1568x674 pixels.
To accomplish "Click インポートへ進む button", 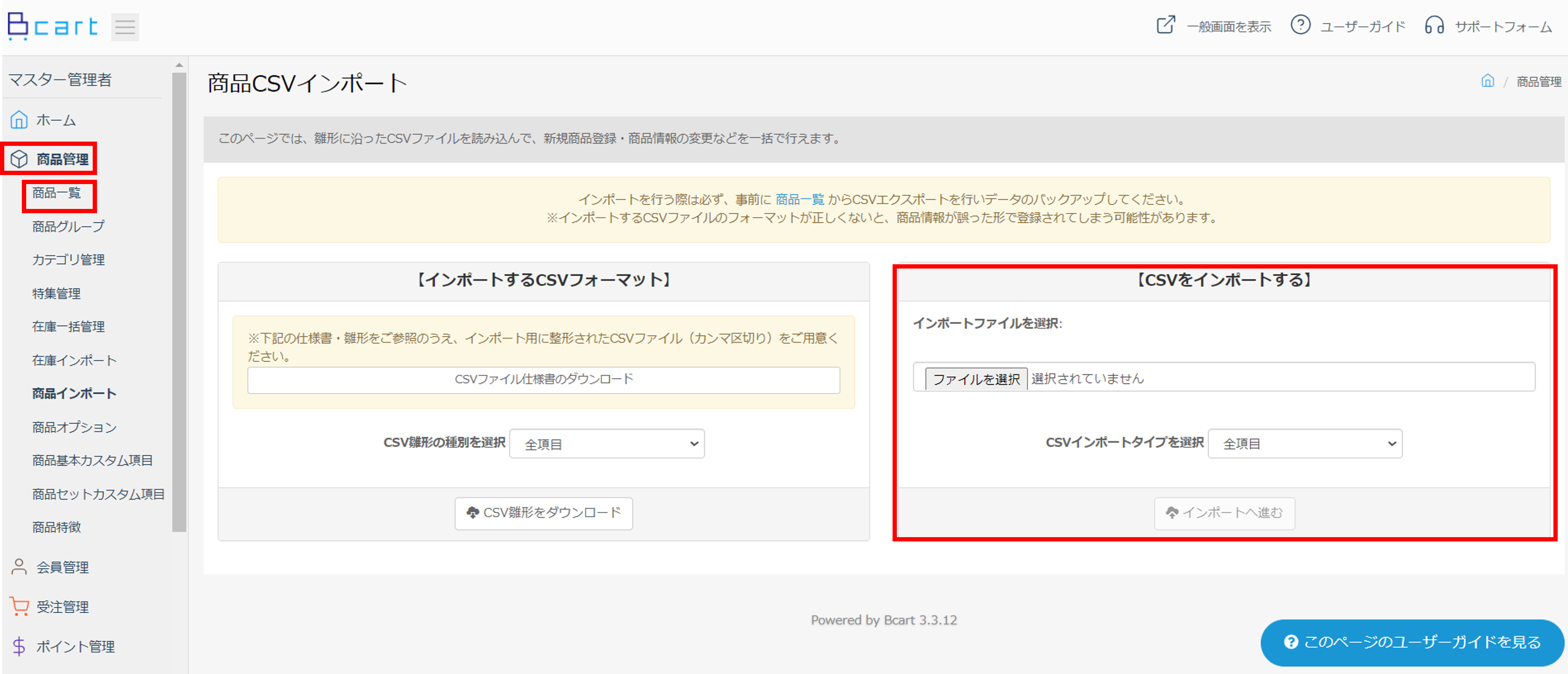I will click(x=1224, y=514).
